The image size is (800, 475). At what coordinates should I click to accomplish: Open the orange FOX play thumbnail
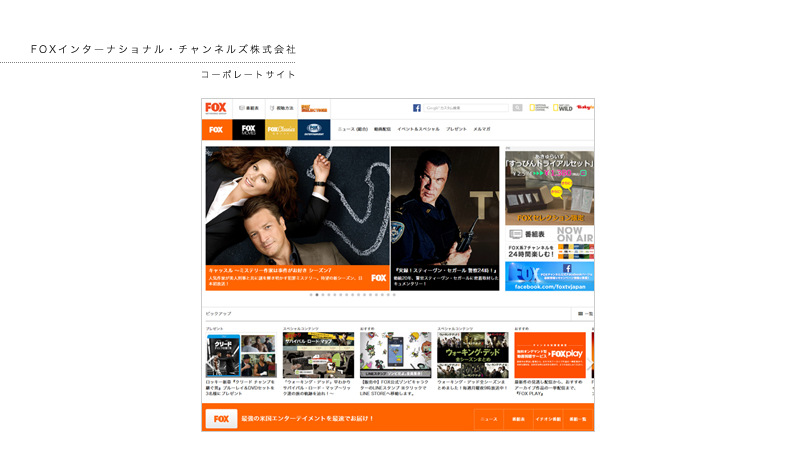pos(550,355)
